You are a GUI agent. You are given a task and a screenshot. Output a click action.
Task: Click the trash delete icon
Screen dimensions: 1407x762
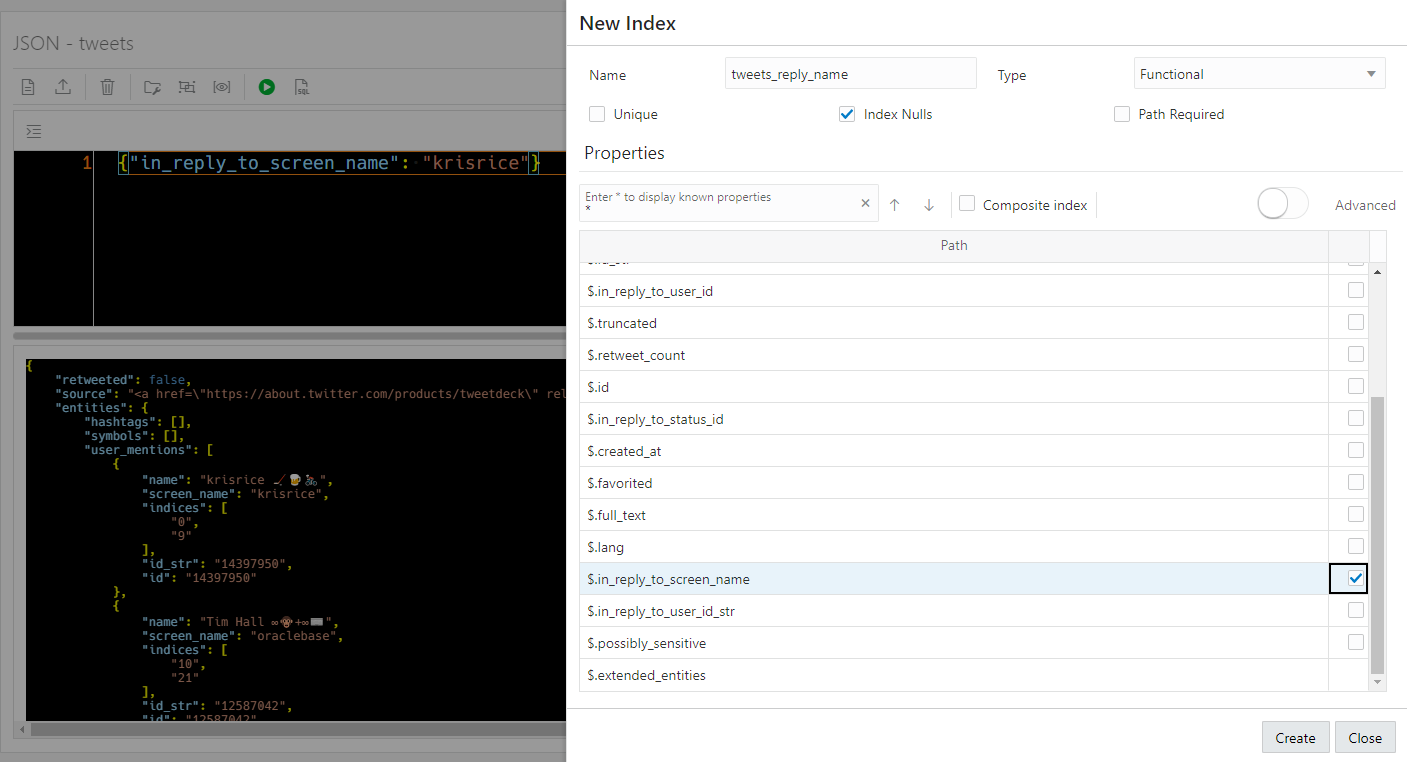coord(107,87)
